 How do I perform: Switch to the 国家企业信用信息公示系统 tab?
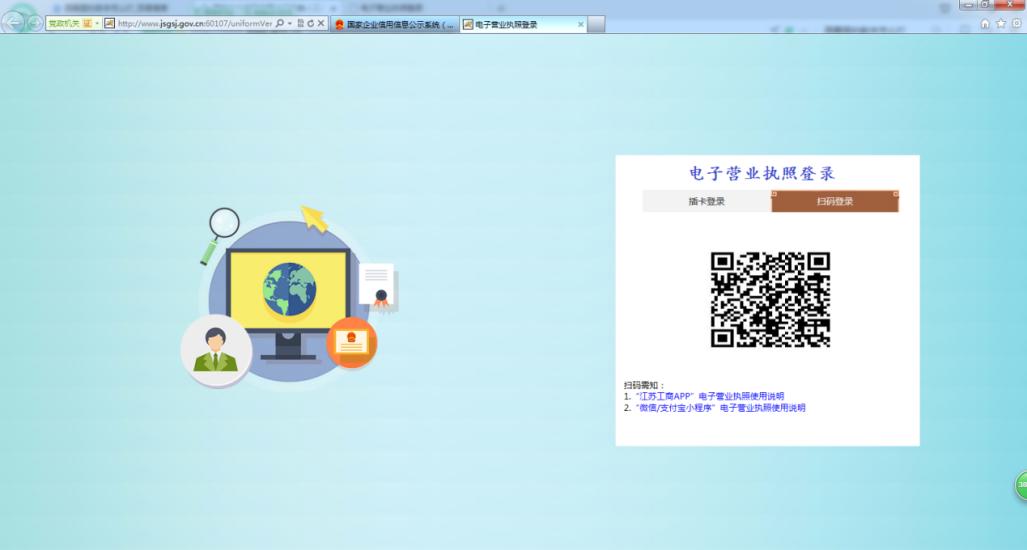pyautogui.click(x=395, y=24)
